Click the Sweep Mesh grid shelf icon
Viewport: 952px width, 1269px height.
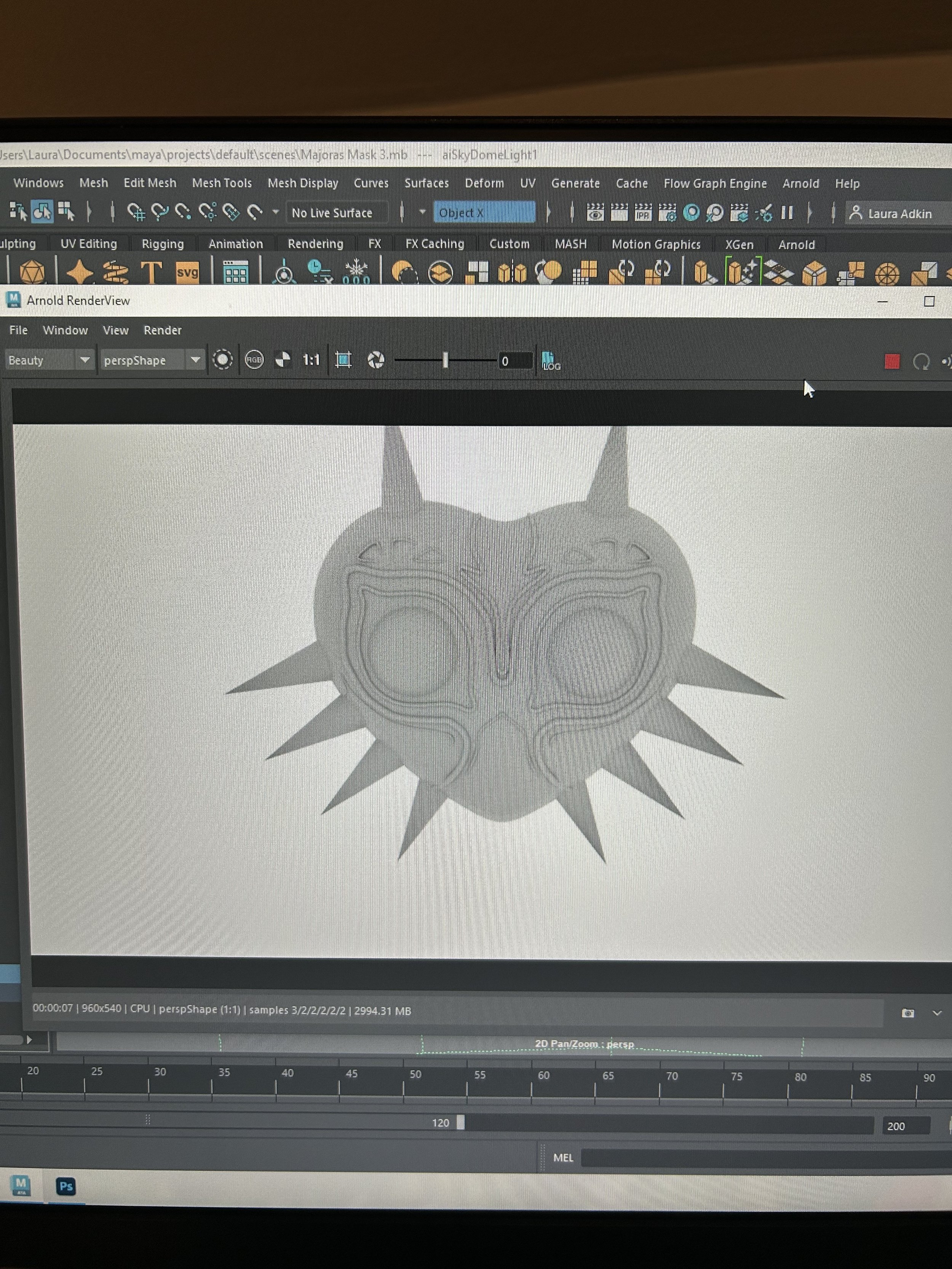click(x=236, y=273)
